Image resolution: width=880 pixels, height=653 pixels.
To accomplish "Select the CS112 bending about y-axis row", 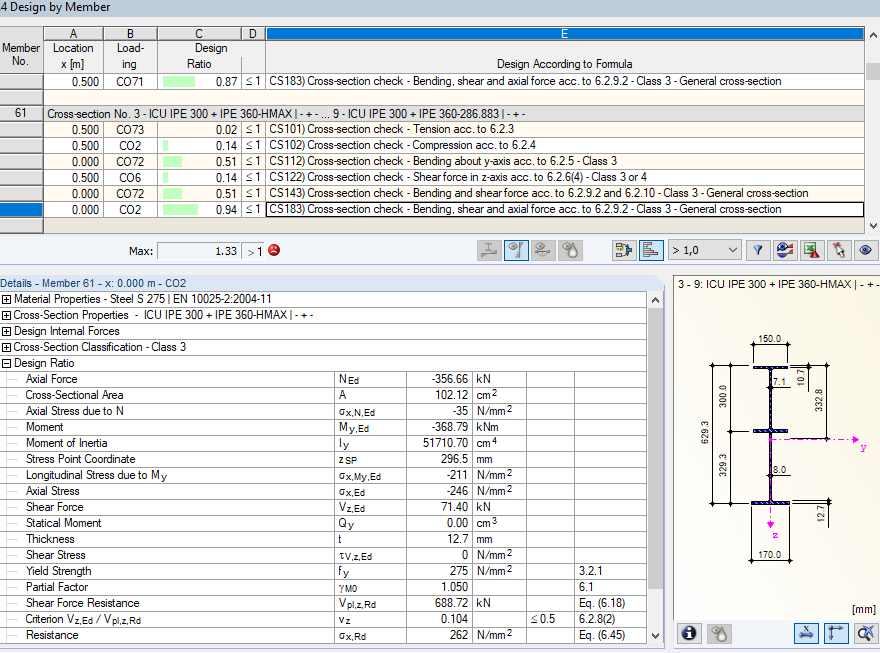I will pos(564,161).
